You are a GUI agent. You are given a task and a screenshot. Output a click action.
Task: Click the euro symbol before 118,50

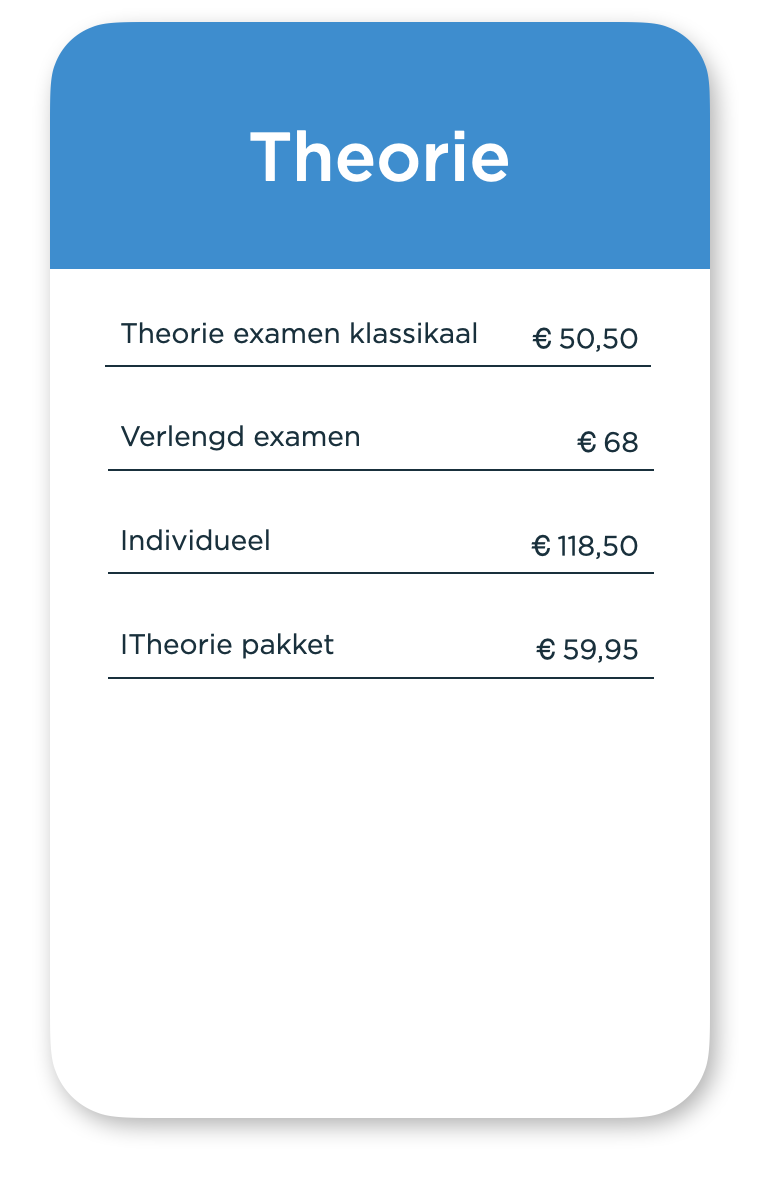click(x=541, y=546)
